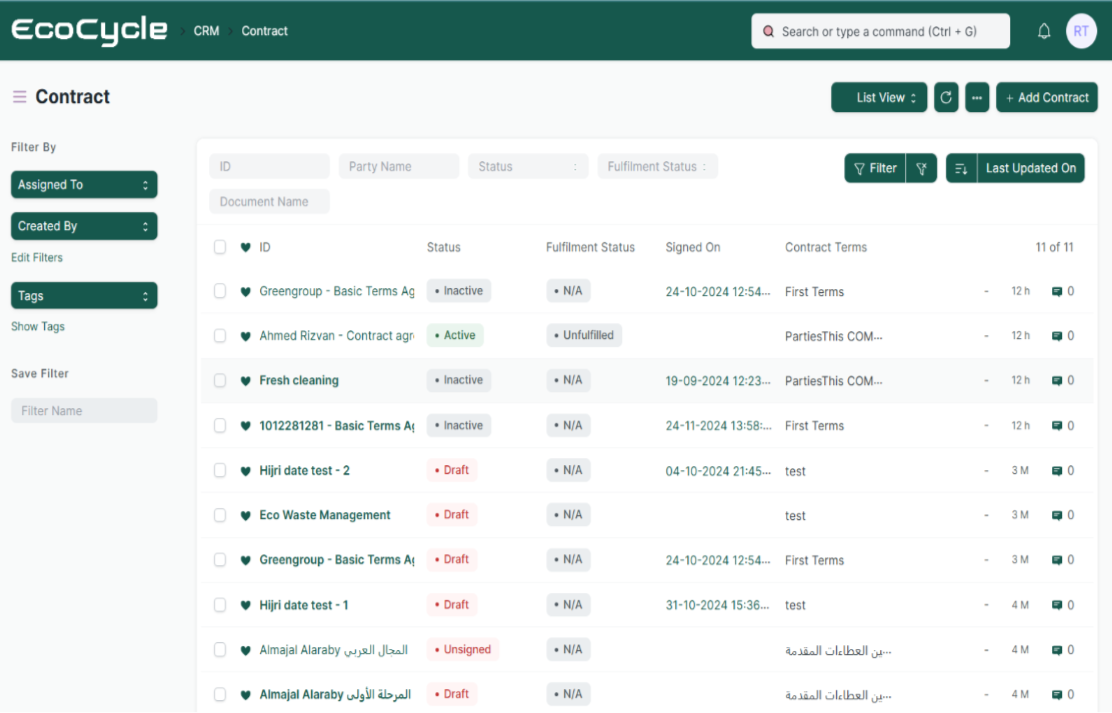Toggle the sidebar hamburger icon
The image size is (1112, 713).
tap(19, 97)
